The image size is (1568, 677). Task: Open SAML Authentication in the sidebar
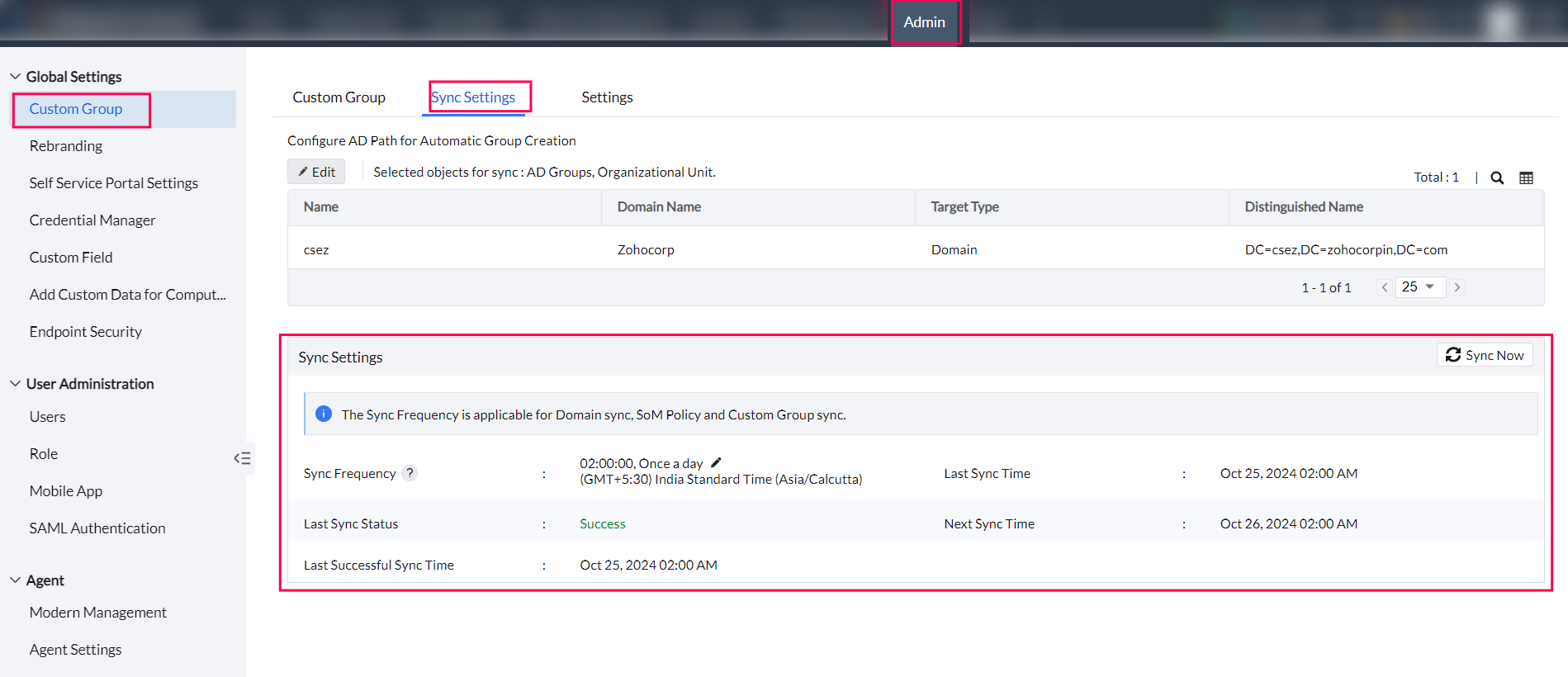[x=97, y=528]
